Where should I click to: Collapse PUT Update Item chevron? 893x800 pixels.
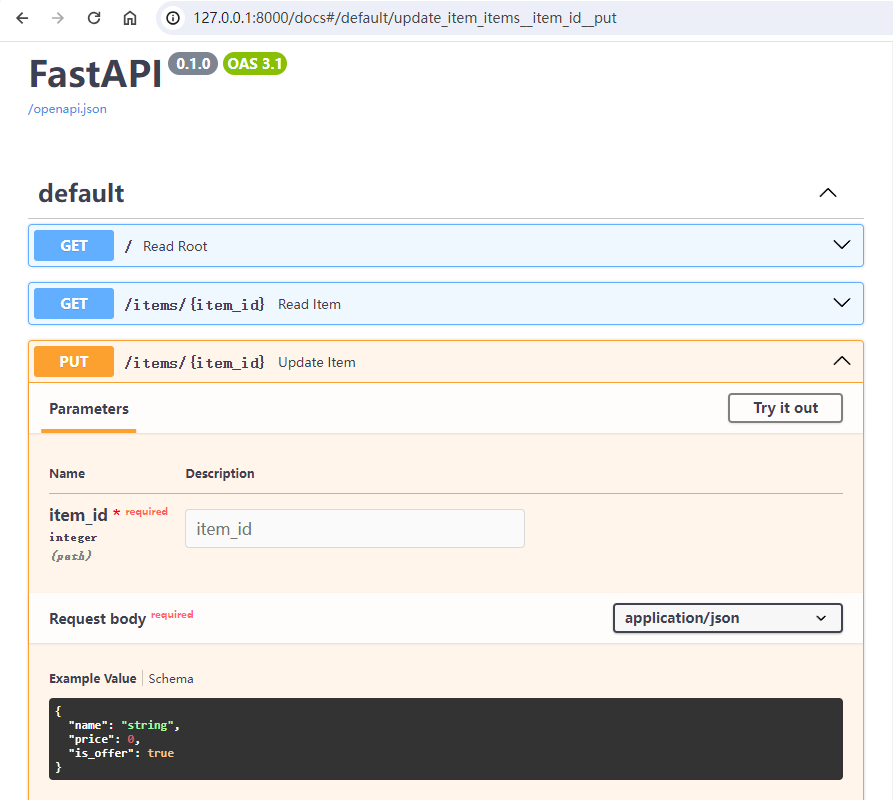pos(842,361)
